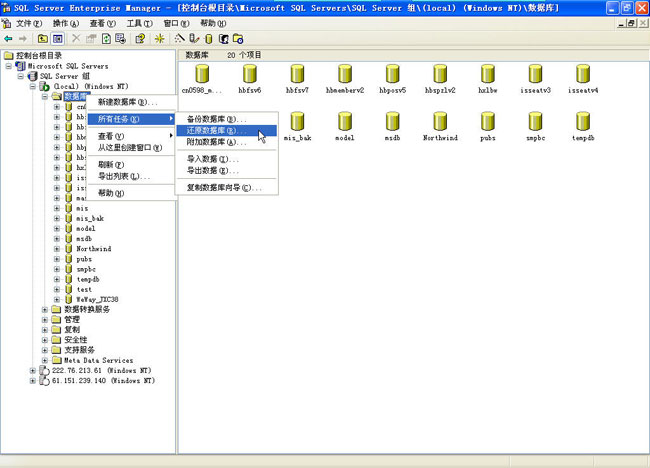Expand the 数据转换服务 folder node
The image size is (650, 468).
tap(45, 310)
